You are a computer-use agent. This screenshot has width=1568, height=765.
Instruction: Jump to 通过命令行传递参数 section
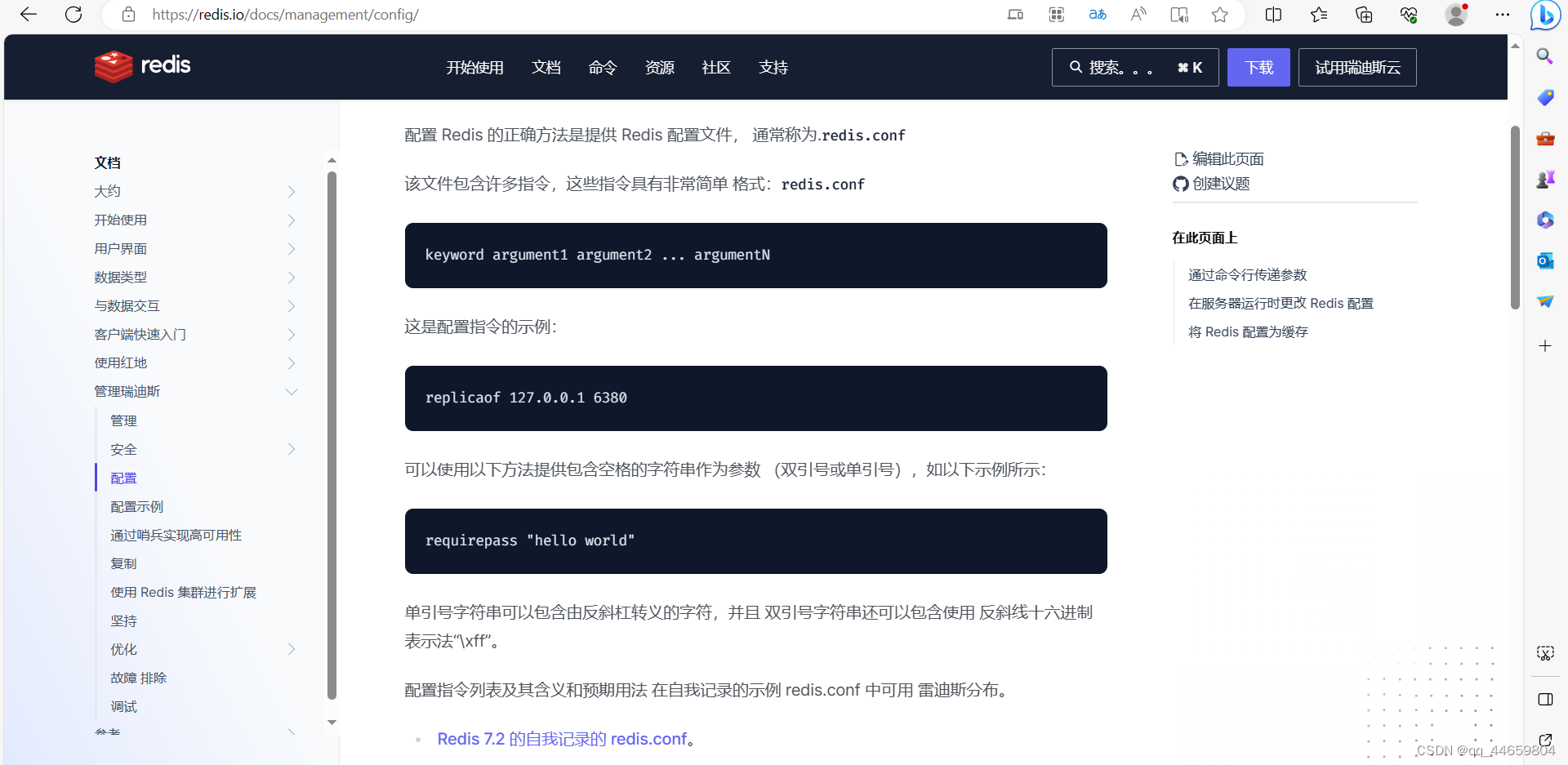(1248, 275)
